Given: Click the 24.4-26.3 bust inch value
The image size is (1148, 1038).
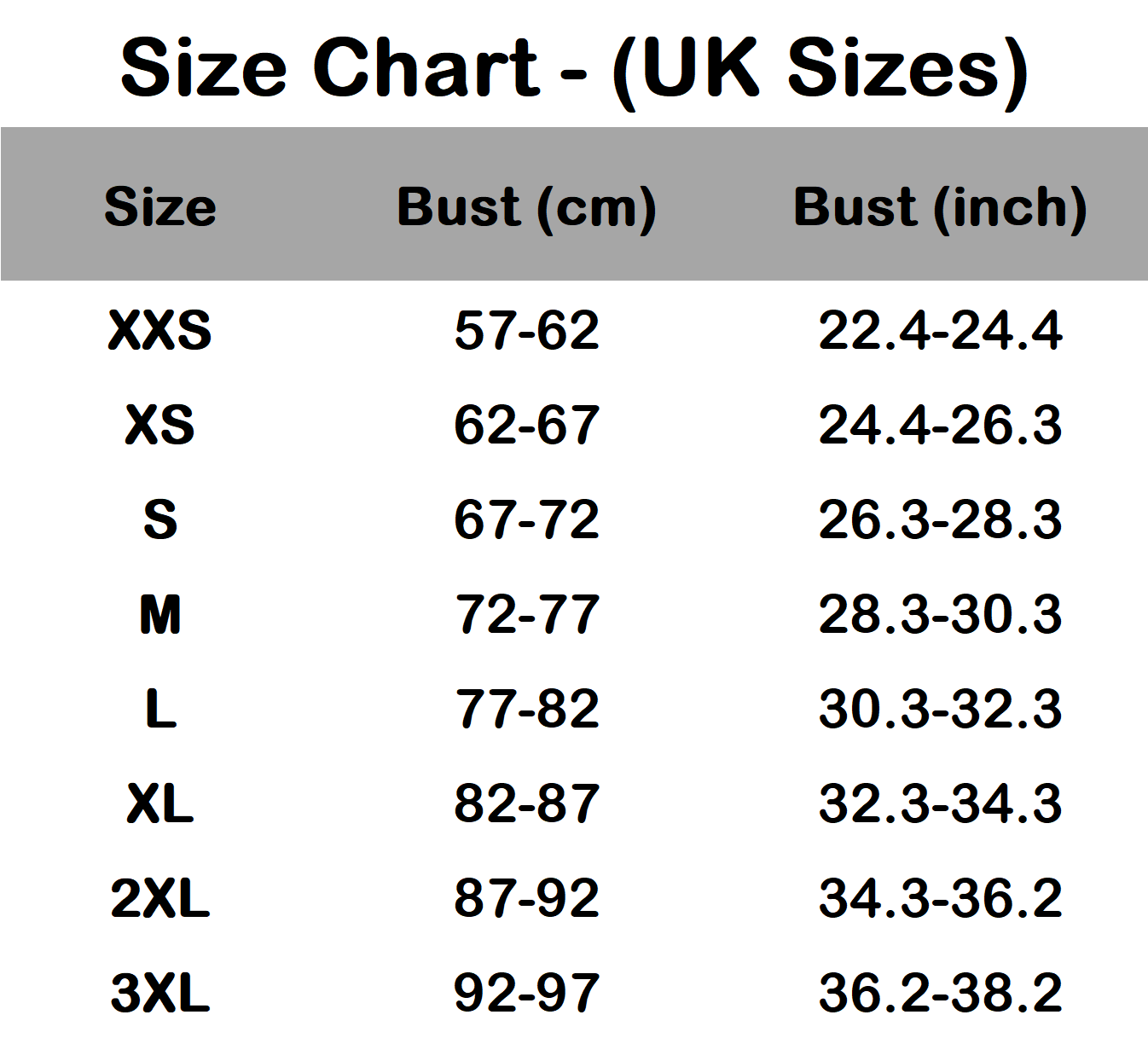Looking at the screenshot, I should 940,425.
